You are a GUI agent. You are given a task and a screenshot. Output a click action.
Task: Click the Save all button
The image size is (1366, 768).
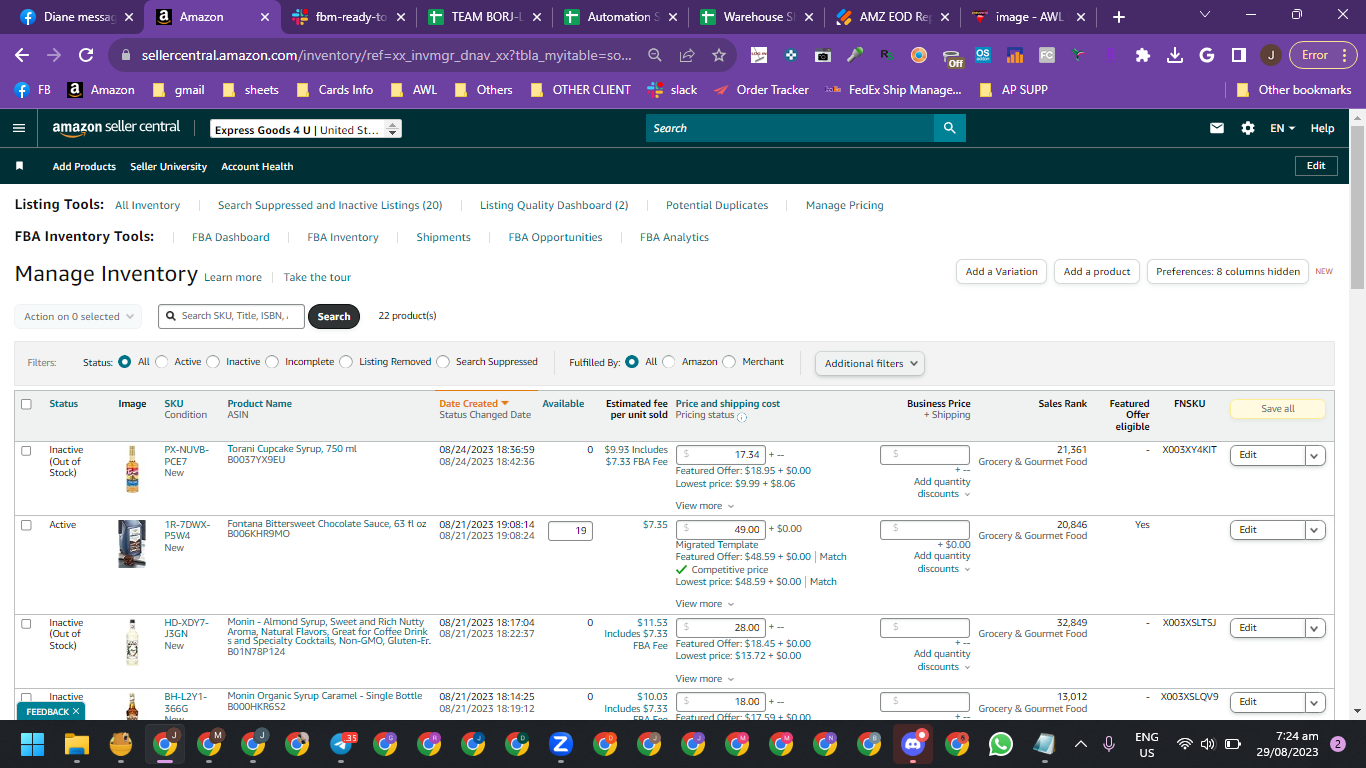(x=1277, y=408)
